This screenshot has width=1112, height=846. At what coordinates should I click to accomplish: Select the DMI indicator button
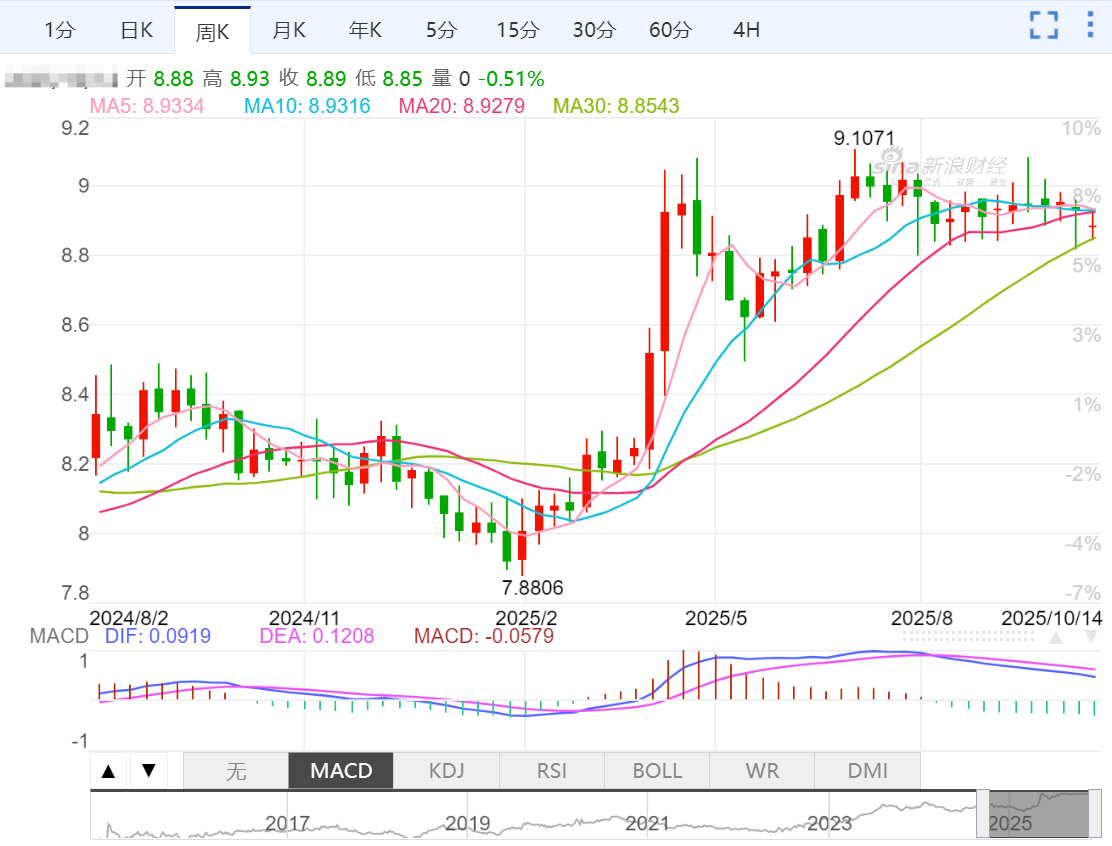coord(867,771)
